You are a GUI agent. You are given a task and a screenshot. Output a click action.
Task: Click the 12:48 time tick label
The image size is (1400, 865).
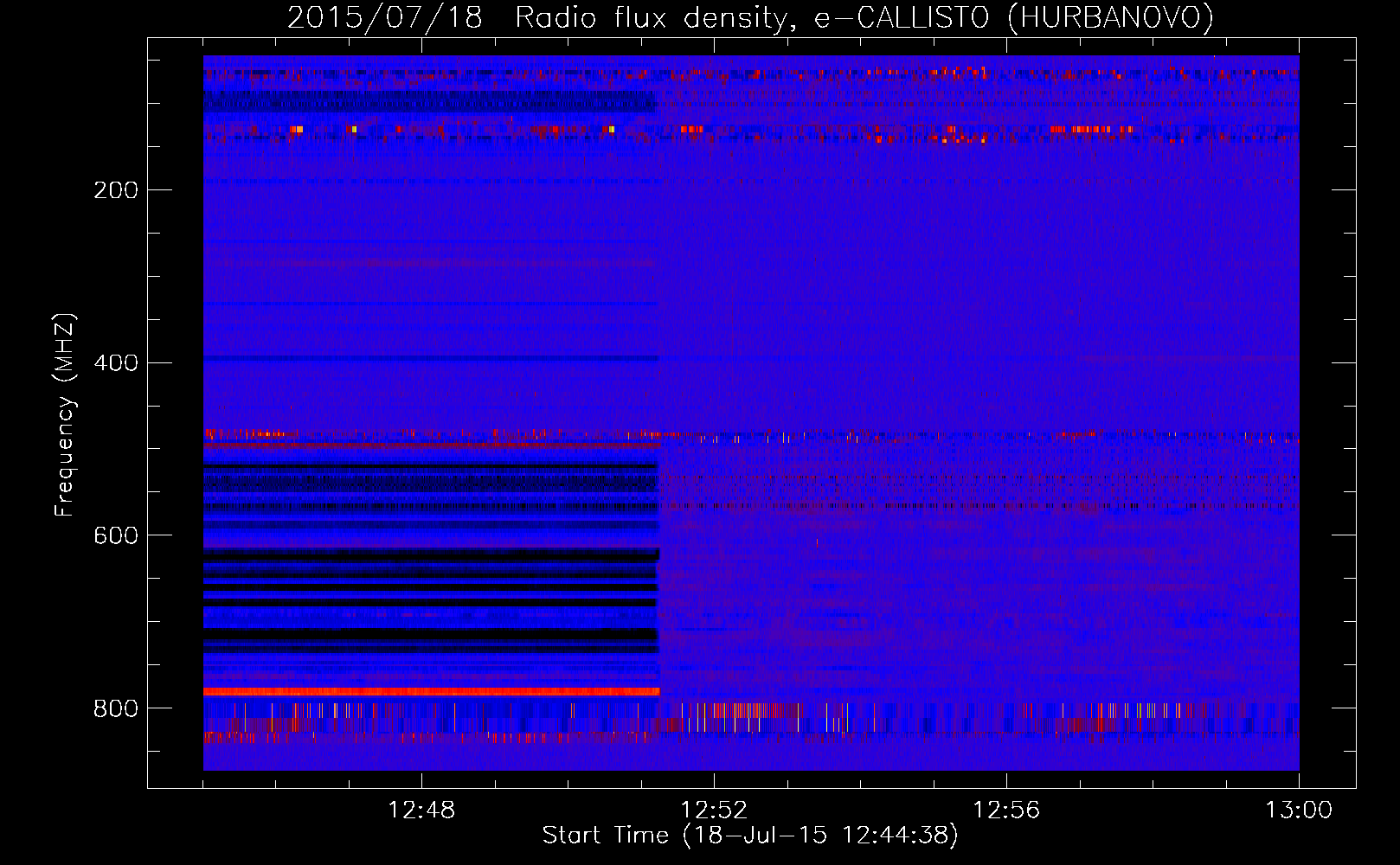(x=421, y=811)
